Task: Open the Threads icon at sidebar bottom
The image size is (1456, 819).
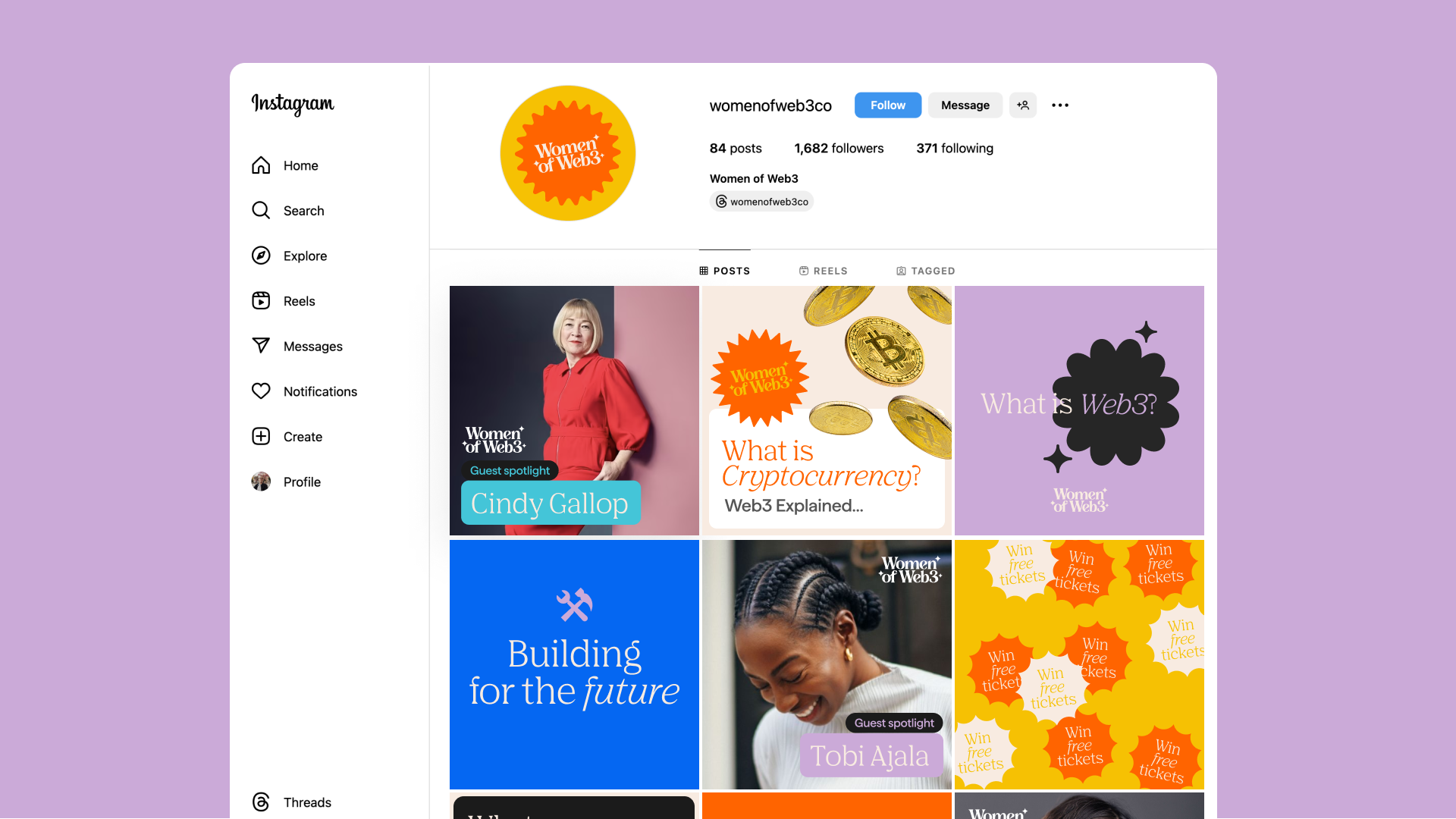Action: 261,802
